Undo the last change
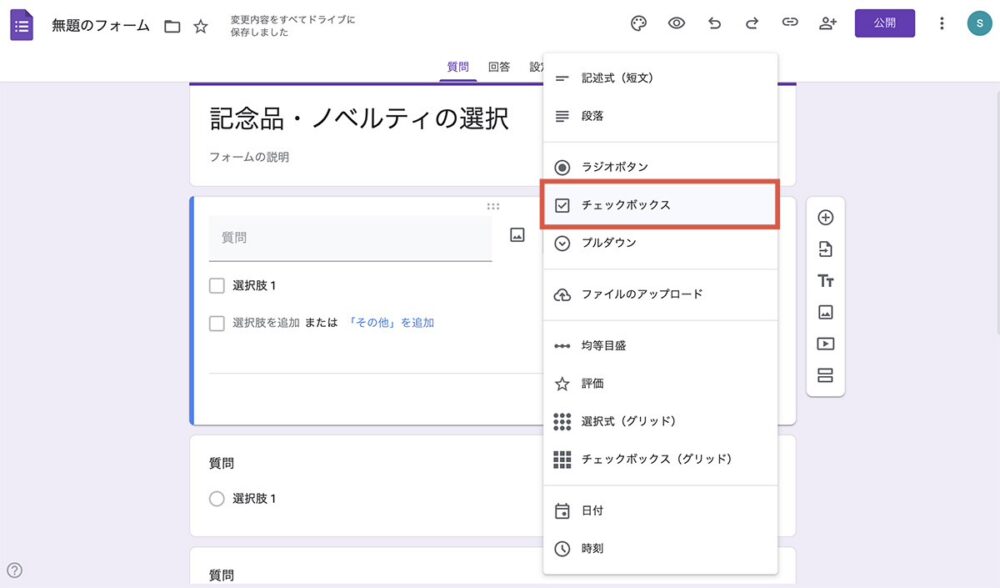1000x588 pixels. 714,22
